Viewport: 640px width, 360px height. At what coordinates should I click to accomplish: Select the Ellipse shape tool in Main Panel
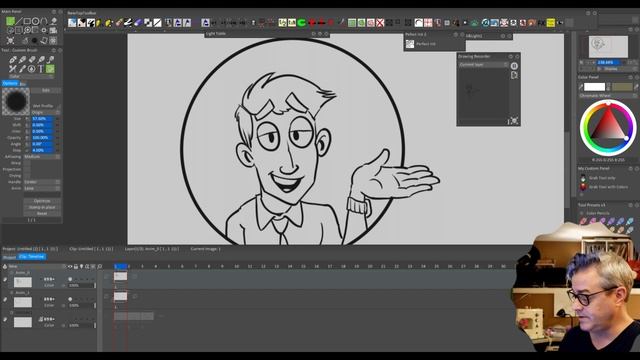pos(36,21)
